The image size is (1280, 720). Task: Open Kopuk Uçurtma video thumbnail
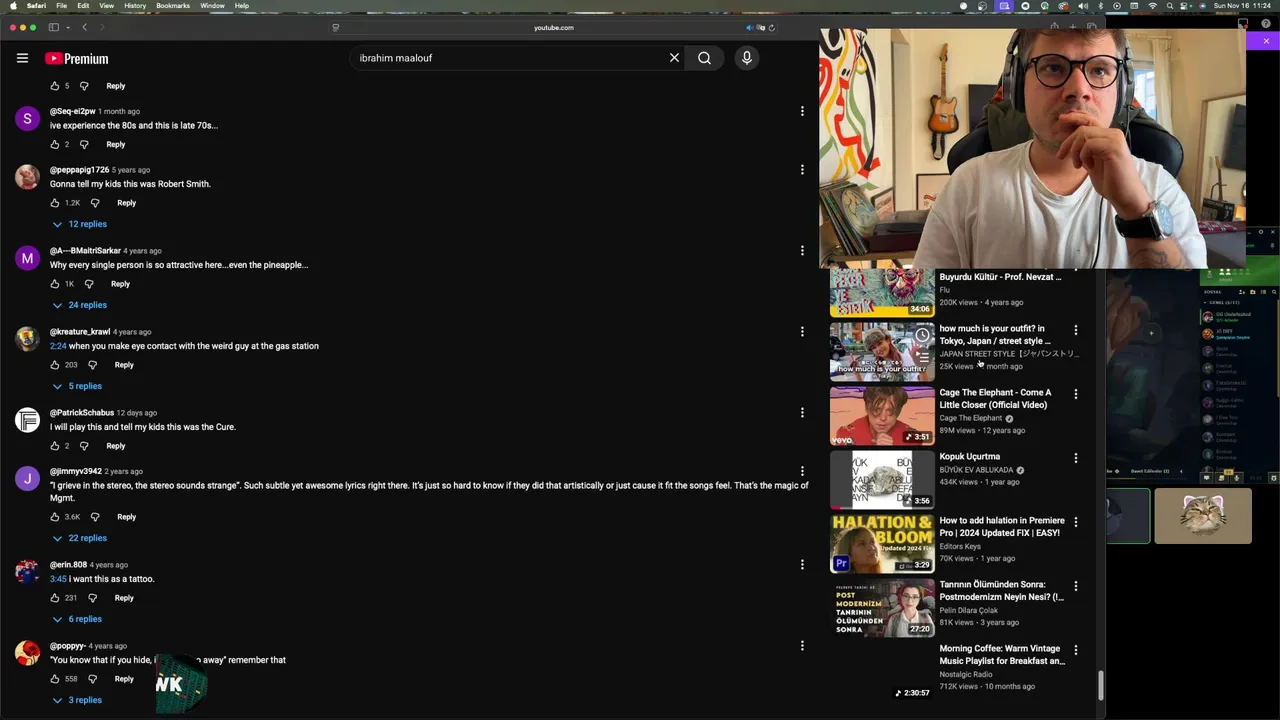coord(882,480)
